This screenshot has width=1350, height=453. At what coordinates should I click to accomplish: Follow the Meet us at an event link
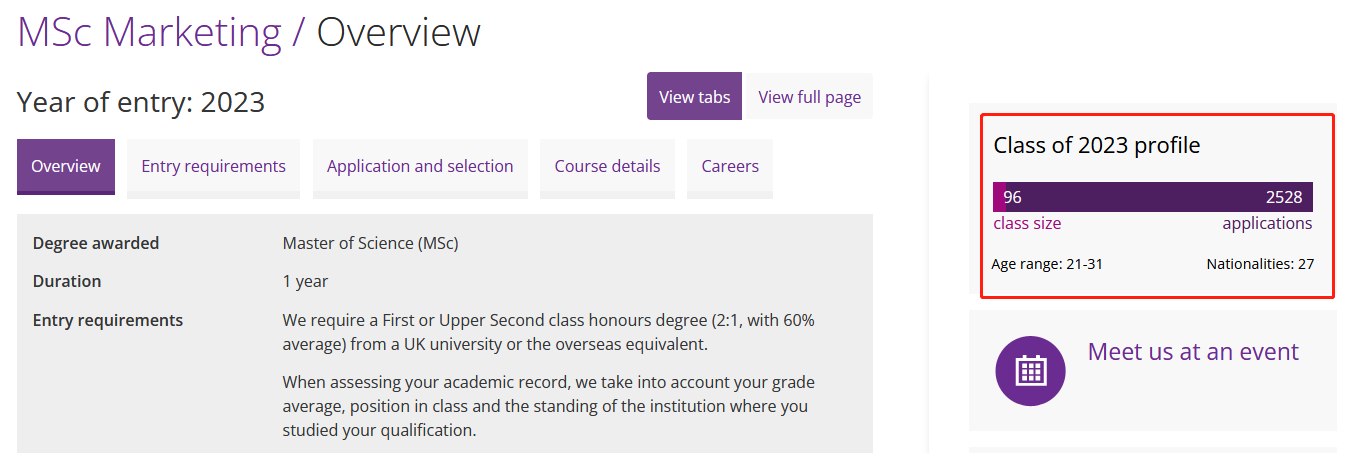[1193, 352]
